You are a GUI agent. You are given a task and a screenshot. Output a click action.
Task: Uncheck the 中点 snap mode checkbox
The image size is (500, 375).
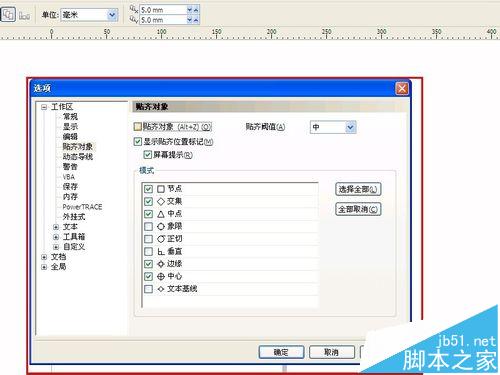(x=148, y=214)
